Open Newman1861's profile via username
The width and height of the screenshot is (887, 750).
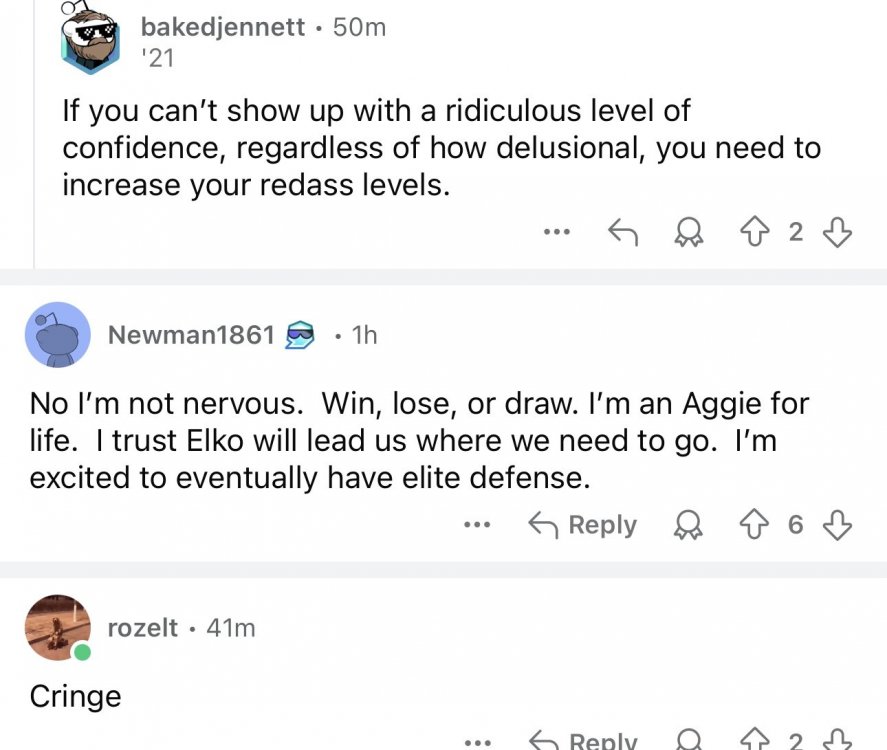[x=190, y=335]
